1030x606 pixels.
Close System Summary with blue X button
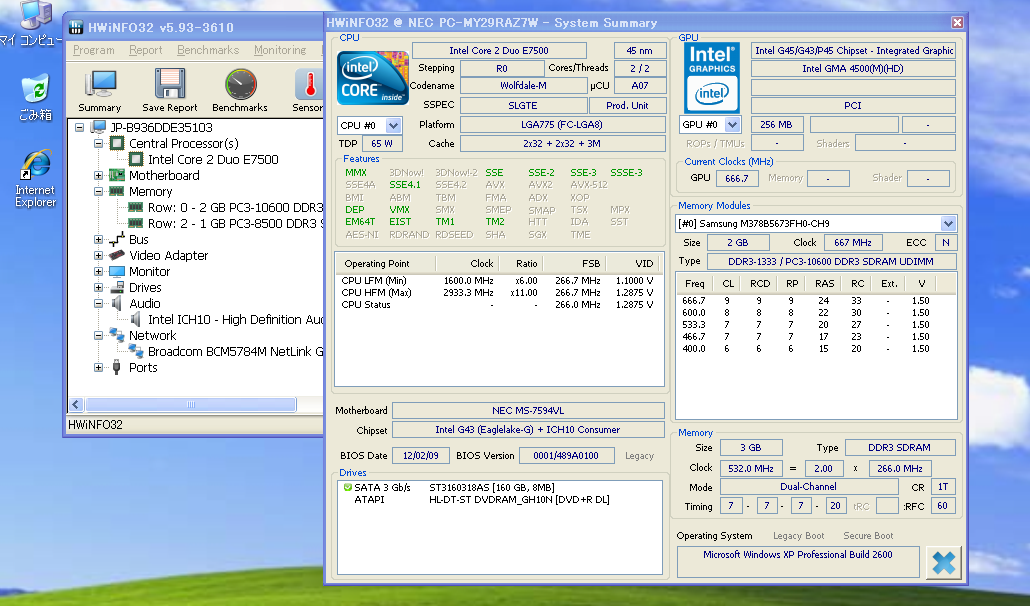pos(942,562)
